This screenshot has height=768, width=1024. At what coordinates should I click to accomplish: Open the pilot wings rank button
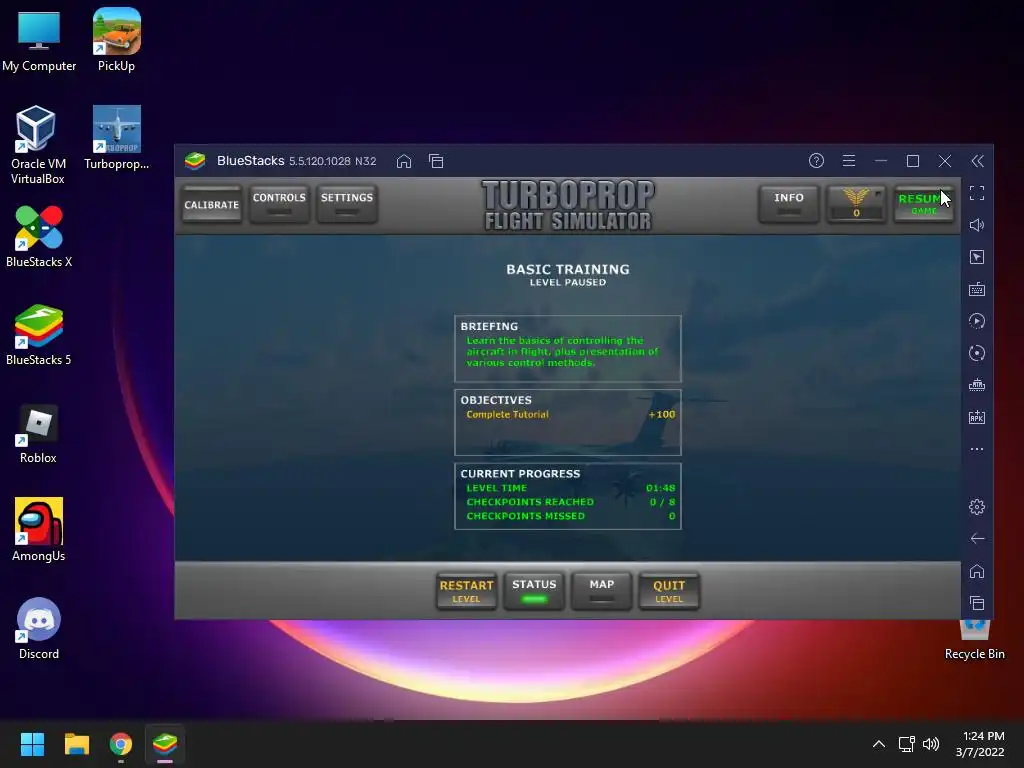[x=856, y=204]
